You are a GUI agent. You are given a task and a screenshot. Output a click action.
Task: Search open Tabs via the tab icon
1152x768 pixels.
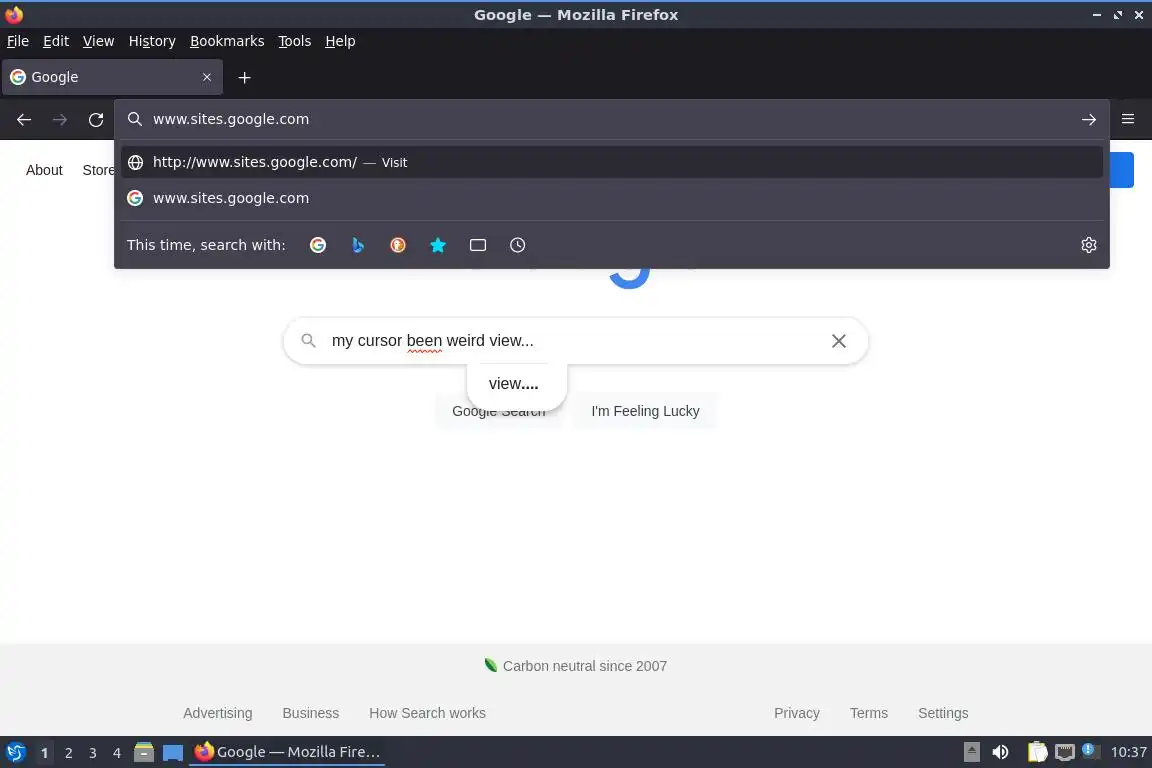pos(478,245)
